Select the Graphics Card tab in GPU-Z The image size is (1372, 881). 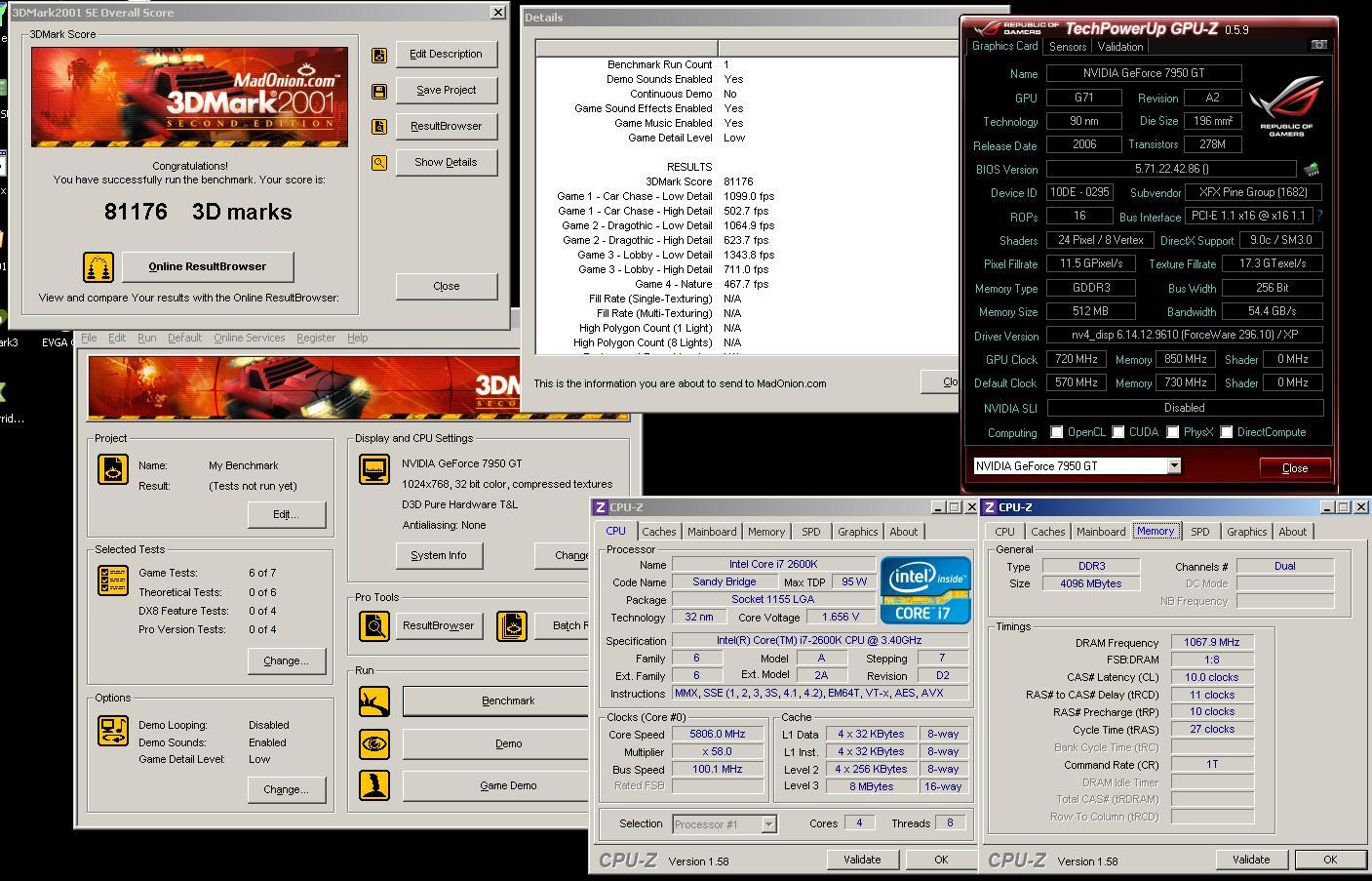[1004, 46]
